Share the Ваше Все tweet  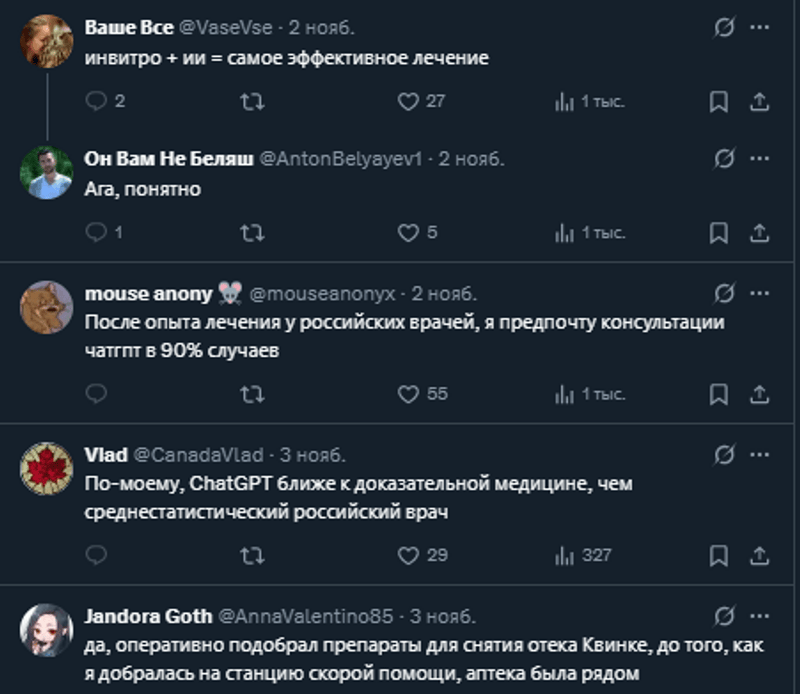point(759,101)
